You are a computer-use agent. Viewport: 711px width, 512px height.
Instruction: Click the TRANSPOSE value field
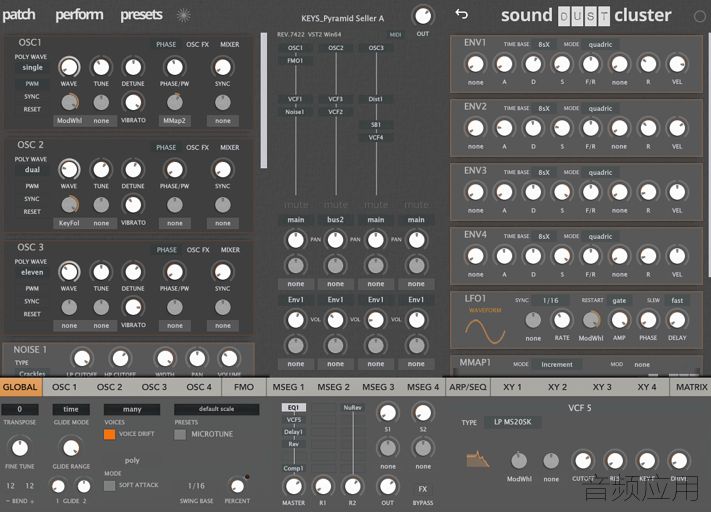pos(19,409)
